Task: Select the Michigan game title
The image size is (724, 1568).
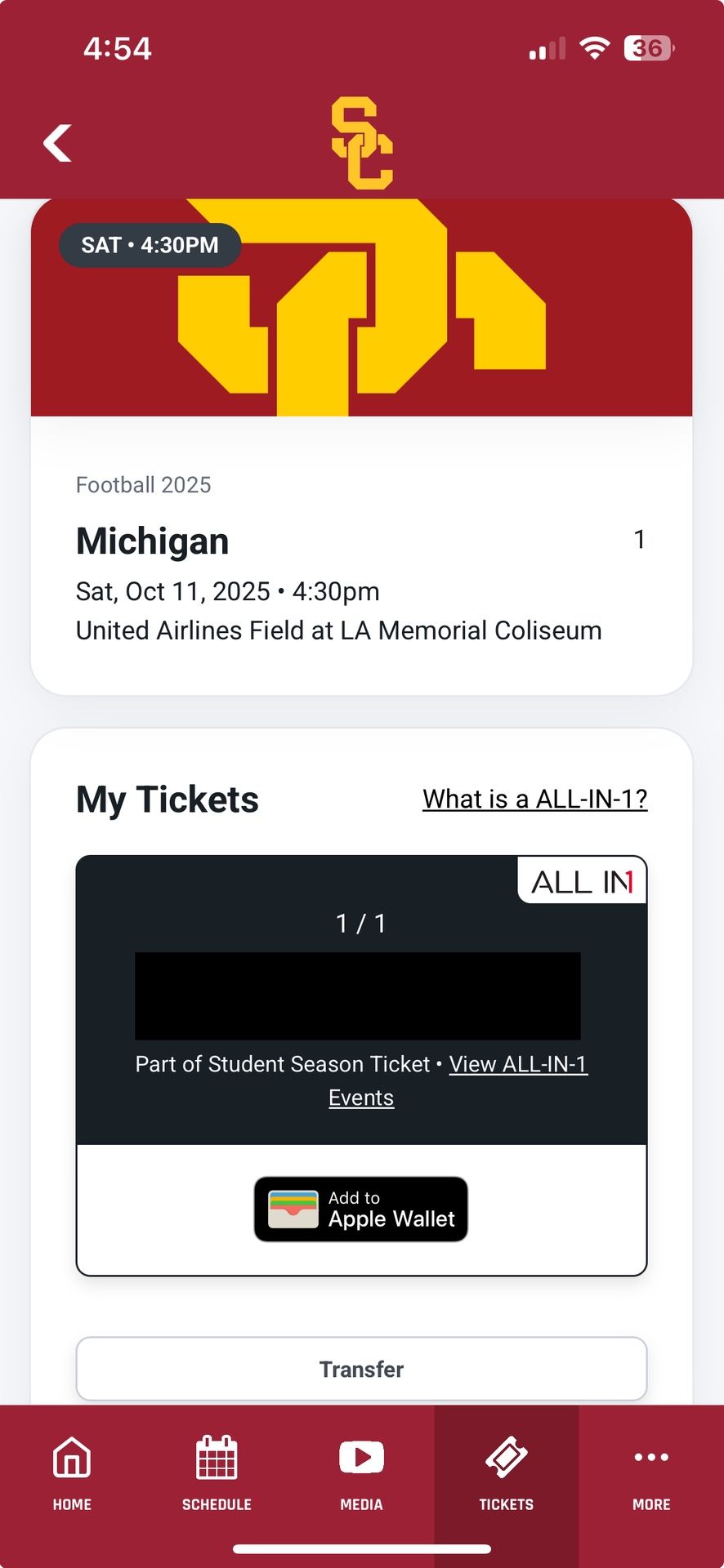Action: (x=153, y=541)
